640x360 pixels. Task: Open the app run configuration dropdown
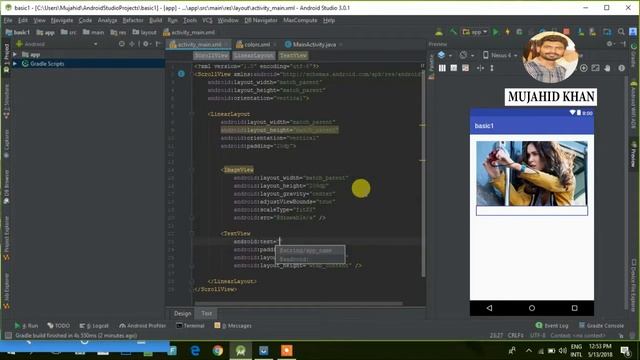[x=475, y=32]
